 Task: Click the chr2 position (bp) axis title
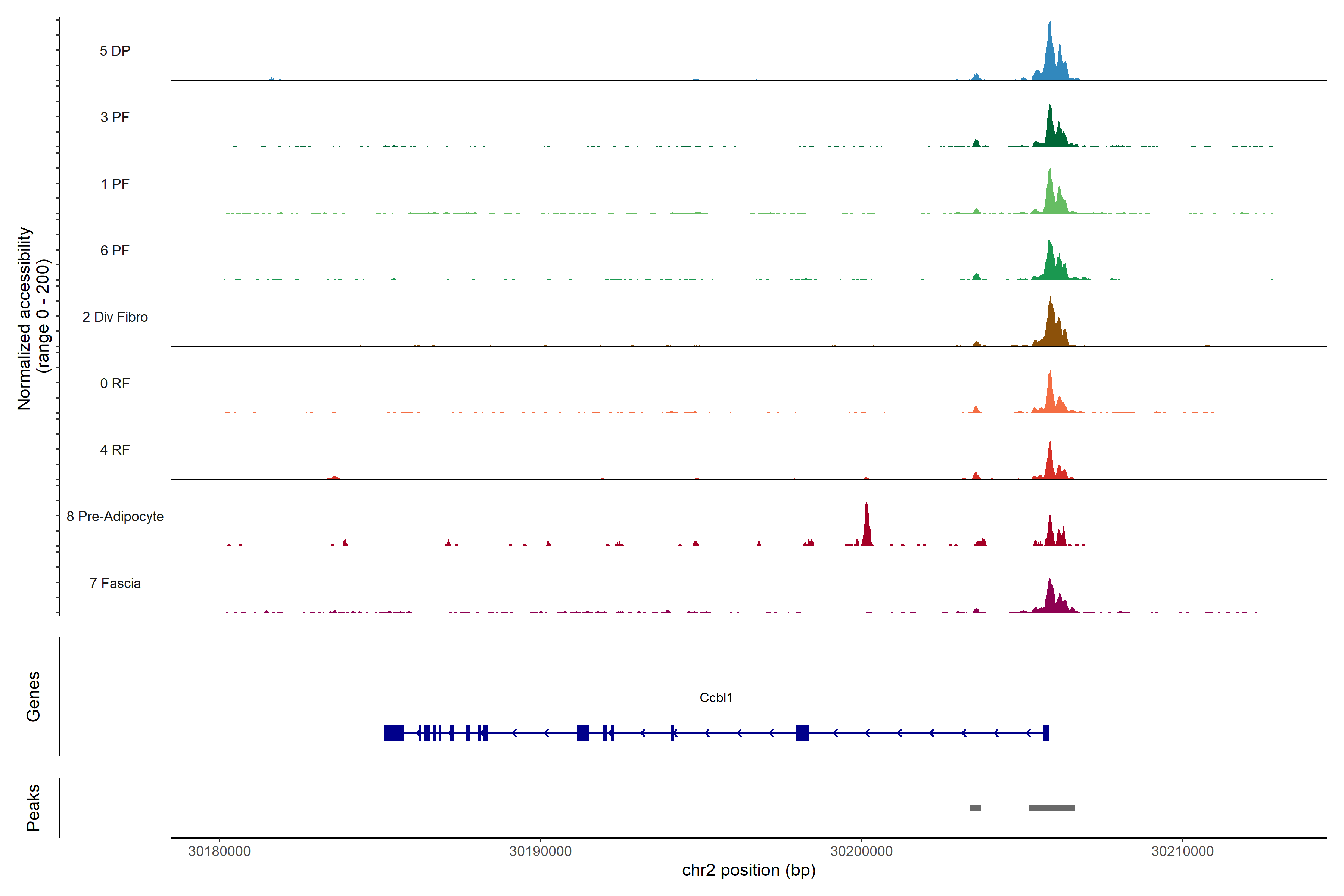pos(749,870)
